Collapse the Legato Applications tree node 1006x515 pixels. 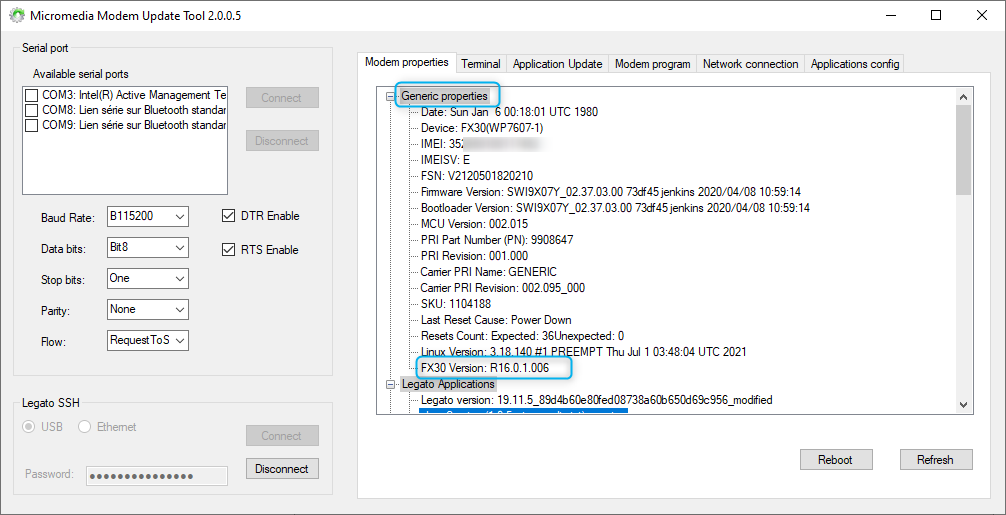click(391, 384)
